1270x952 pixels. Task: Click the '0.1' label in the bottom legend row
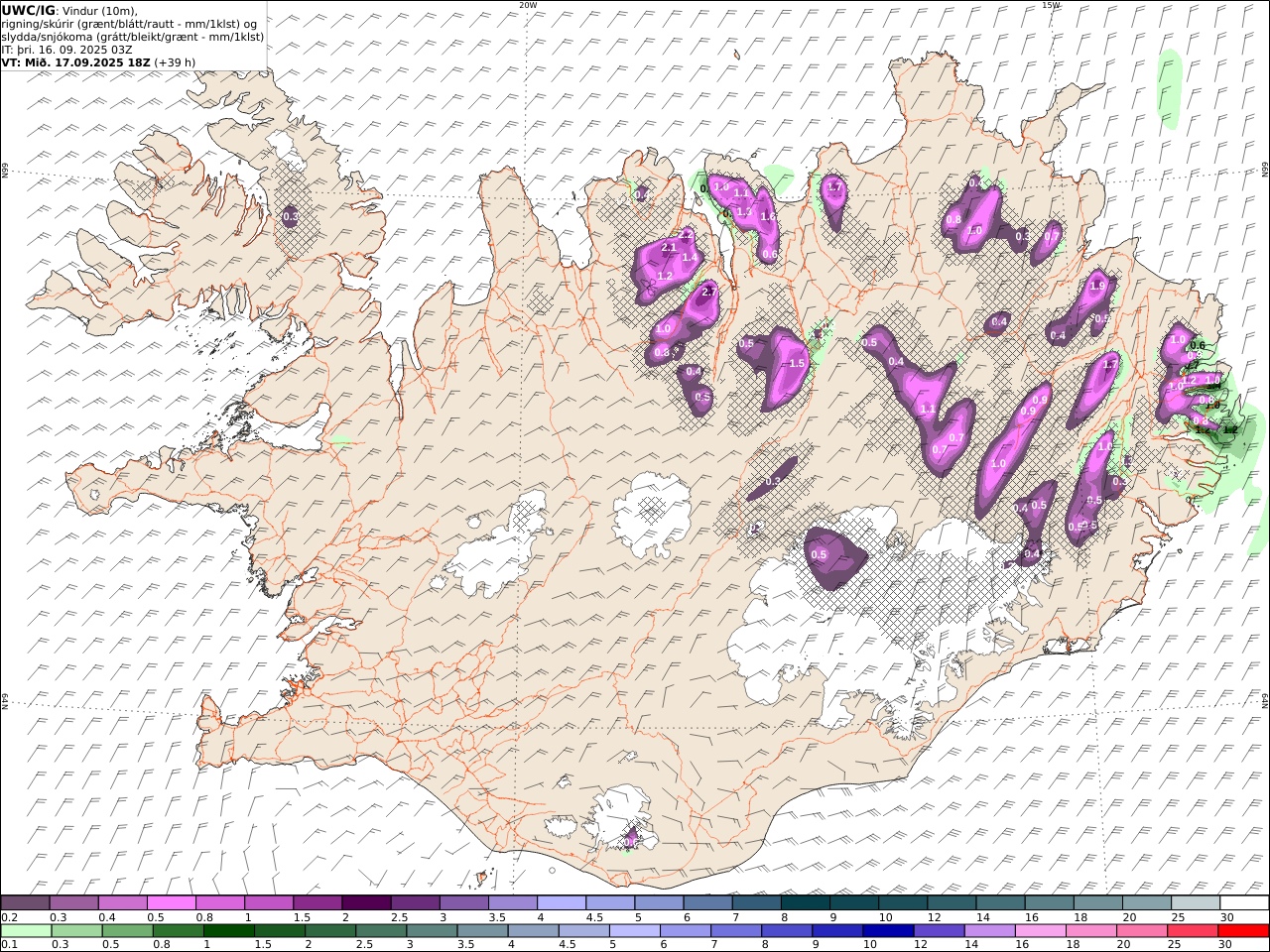pyautogui.click(x=9, y=945)
